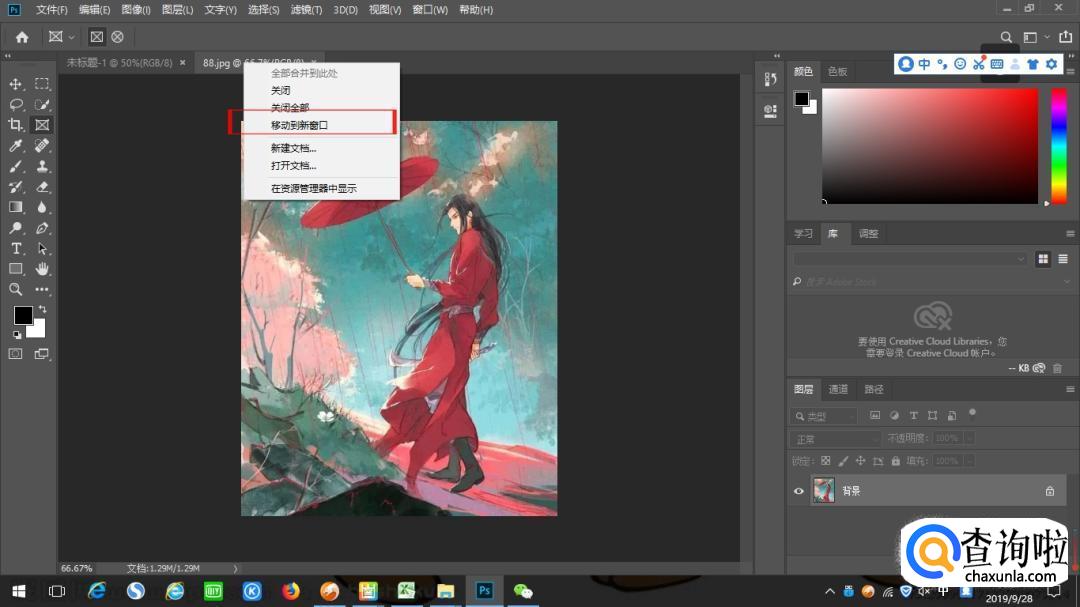Click the hue slider in Color panel
Image resolution: width=1080 pixels, height=607 pixels.
[x=1059, y=146]
